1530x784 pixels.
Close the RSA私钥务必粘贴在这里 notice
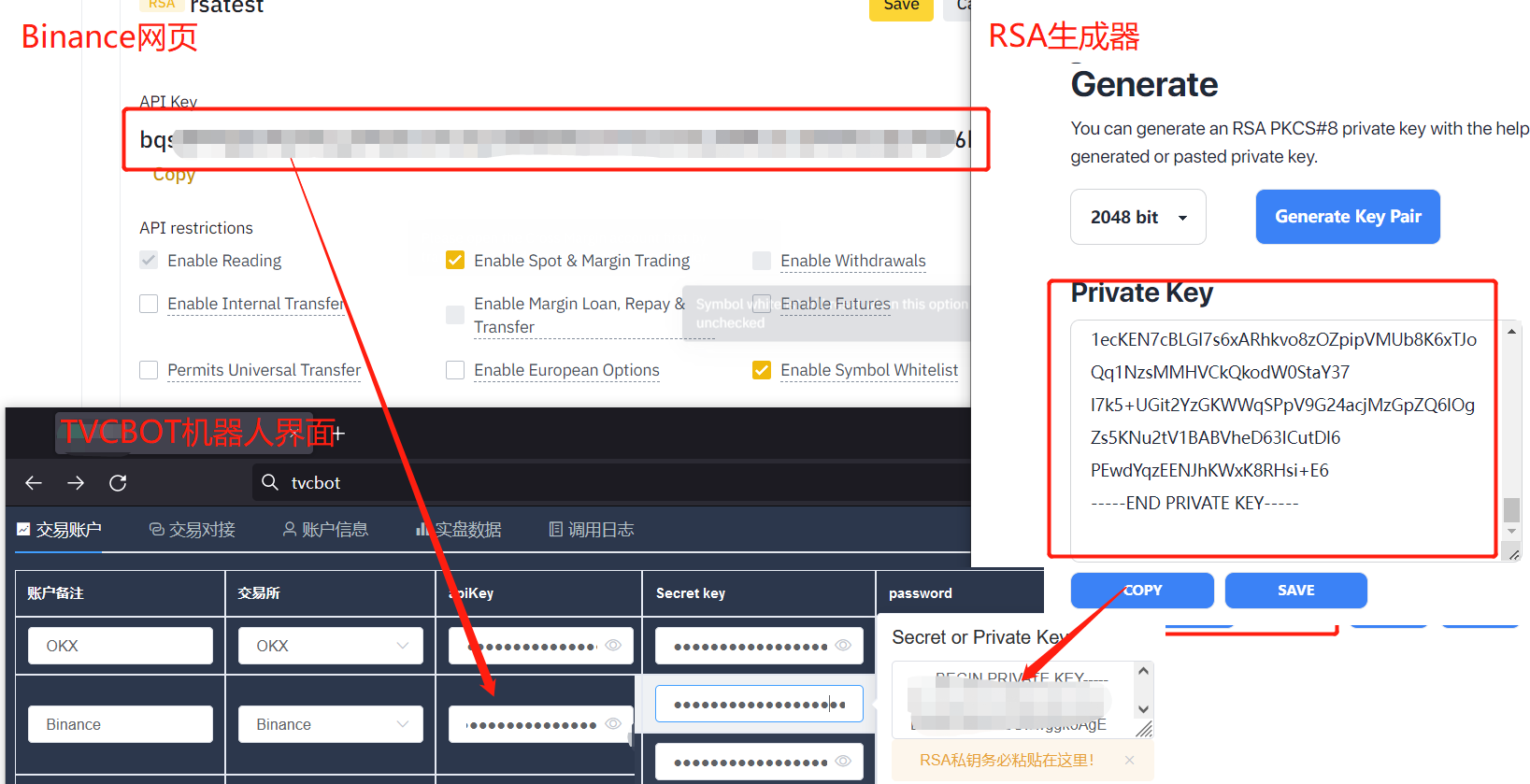[1129, 760]
